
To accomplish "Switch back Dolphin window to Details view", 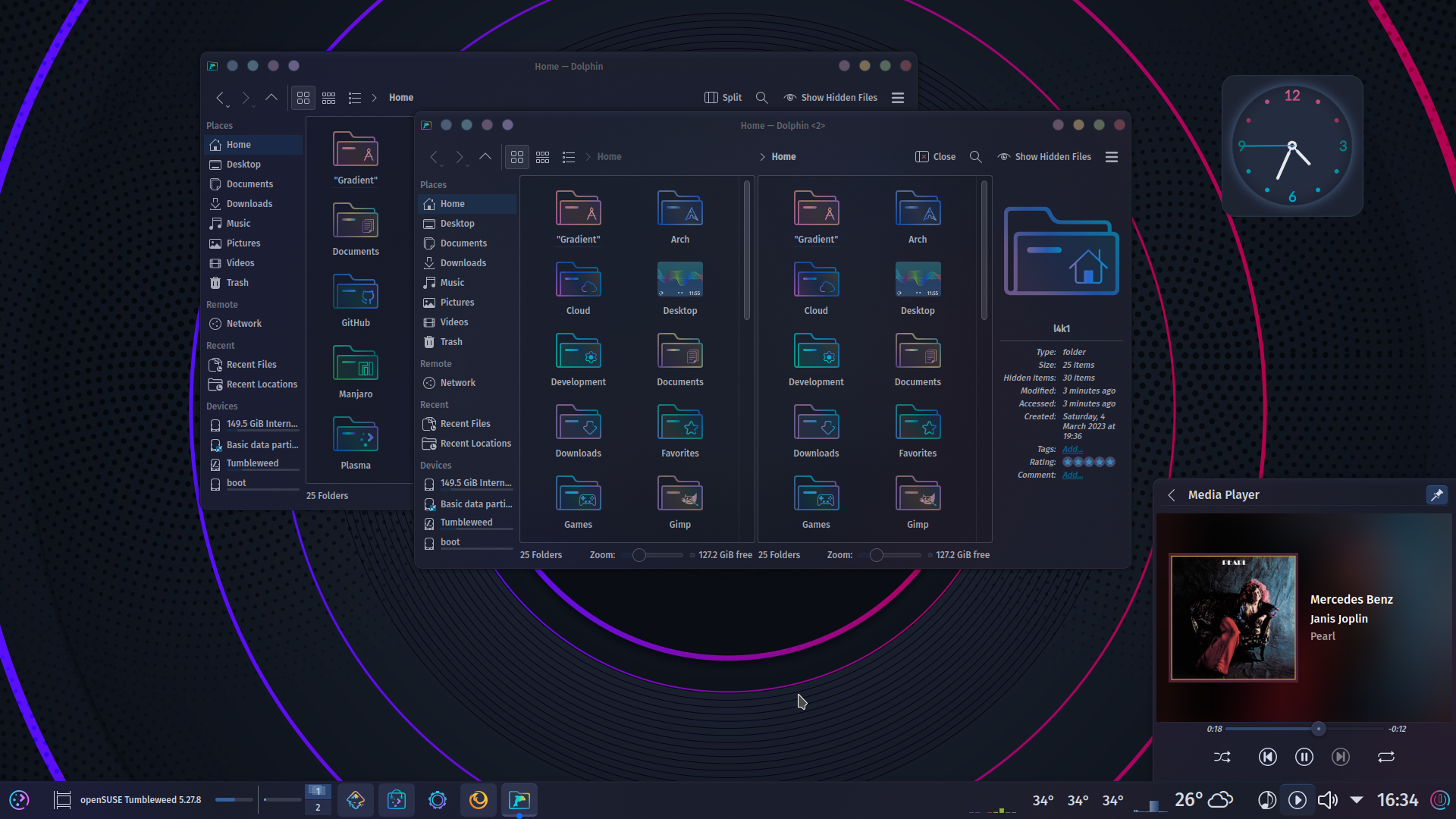I will (355, 98).
